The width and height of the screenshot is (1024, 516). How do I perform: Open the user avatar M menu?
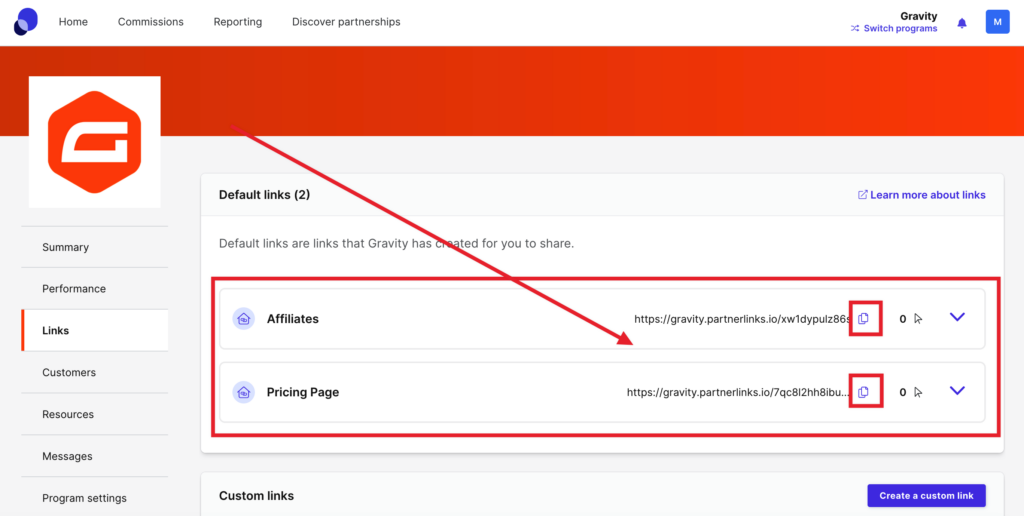tap(997, 22)
